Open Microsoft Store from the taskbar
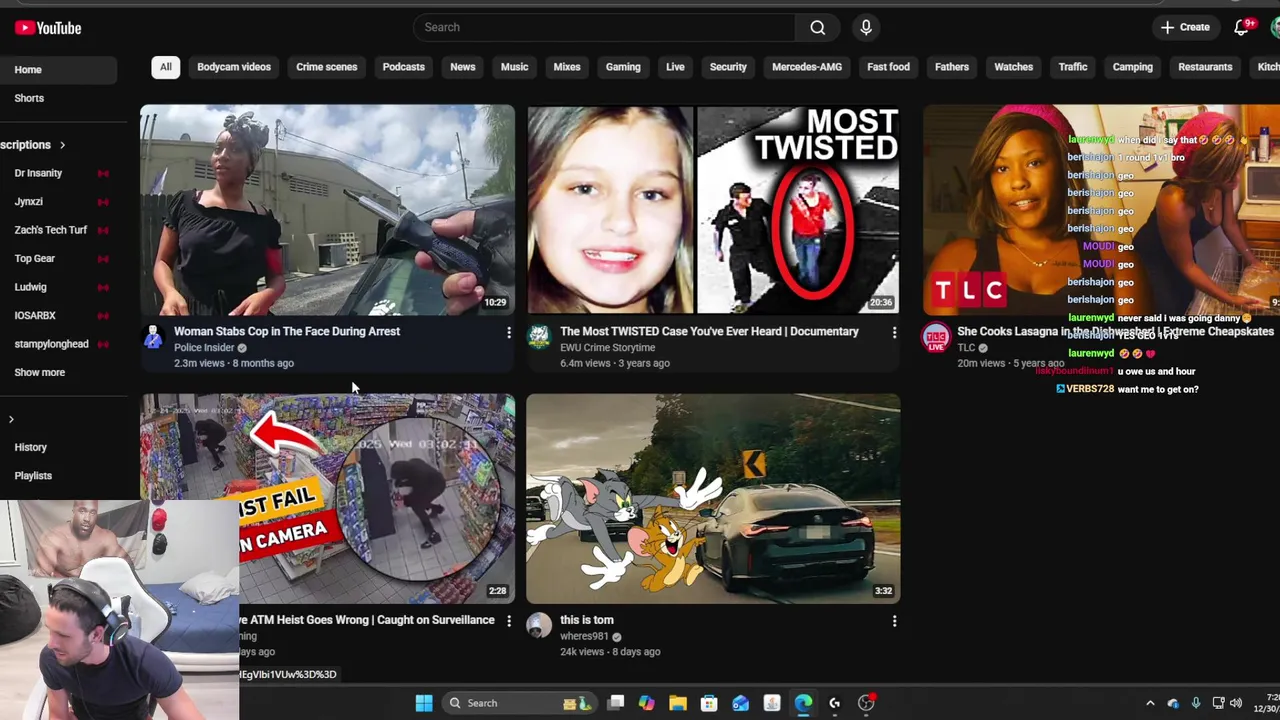 (x=709, y=703)
